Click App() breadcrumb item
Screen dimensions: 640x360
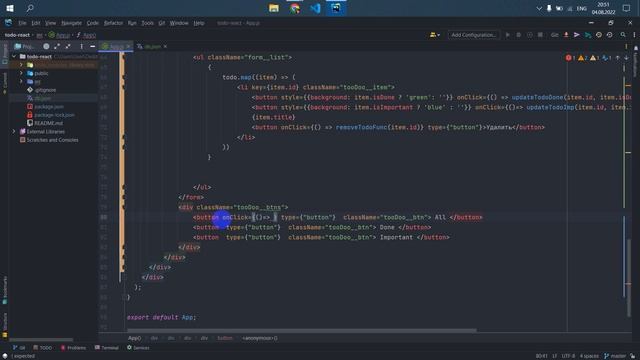(134, 338)
